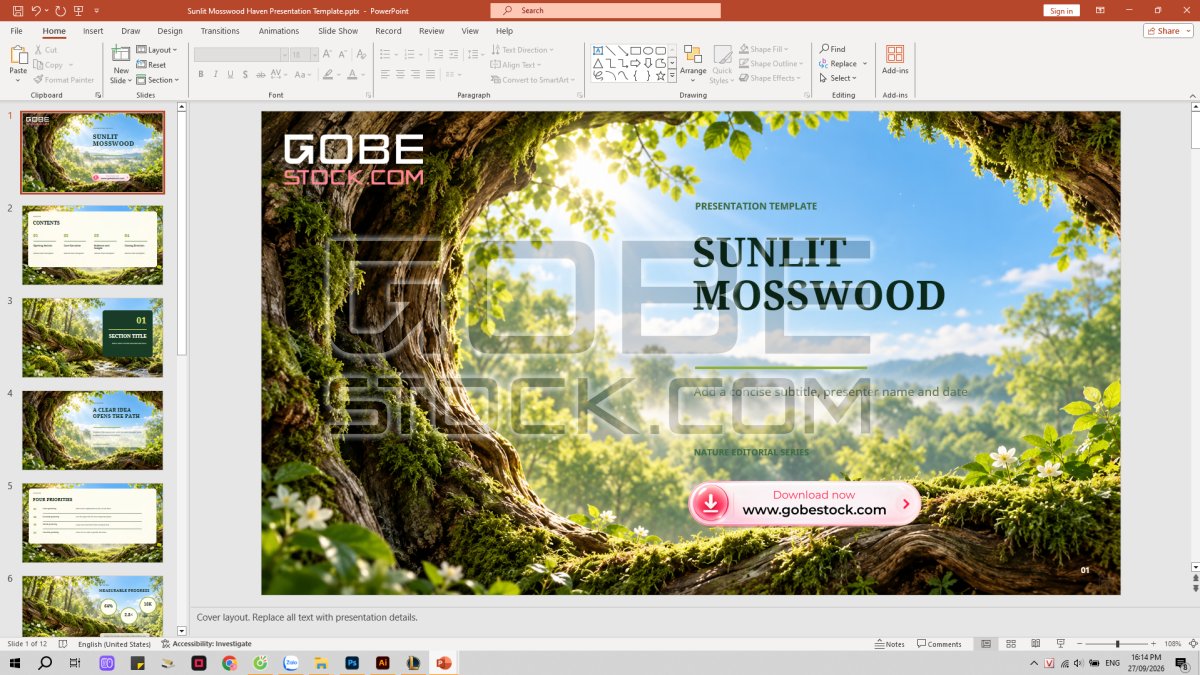Click the notes text Cover layout

pyautogui.click(x=307, y=617)
